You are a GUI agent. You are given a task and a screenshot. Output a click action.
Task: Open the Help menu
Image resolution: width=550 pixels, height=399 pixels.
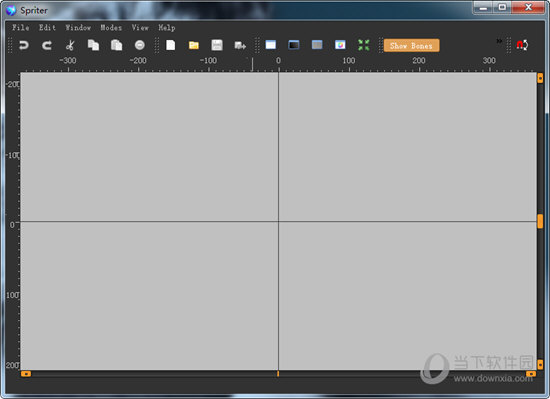[x=167, y=28]
